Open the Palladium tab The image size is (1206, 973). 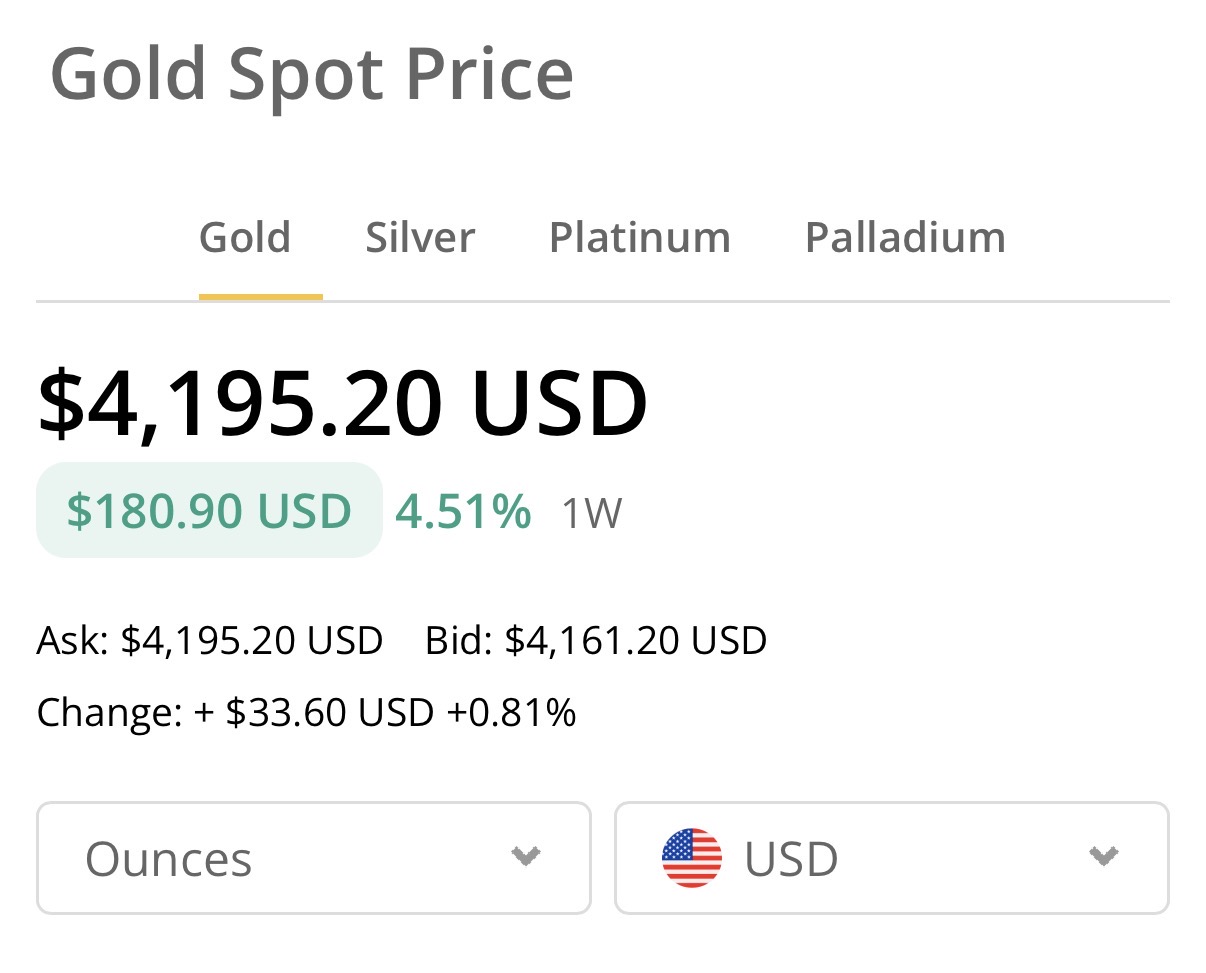click(905, 238)
